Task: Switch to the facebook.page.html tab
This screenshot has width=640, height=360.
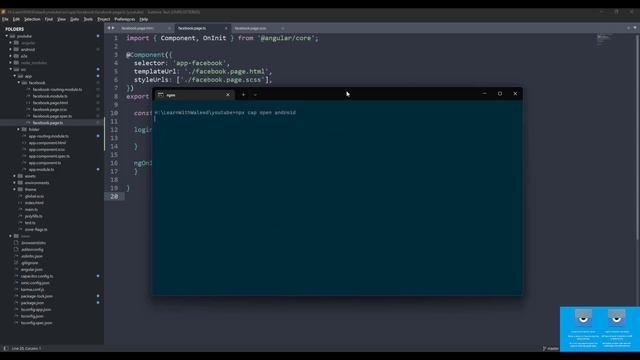Action: click(x=138, y=28)
